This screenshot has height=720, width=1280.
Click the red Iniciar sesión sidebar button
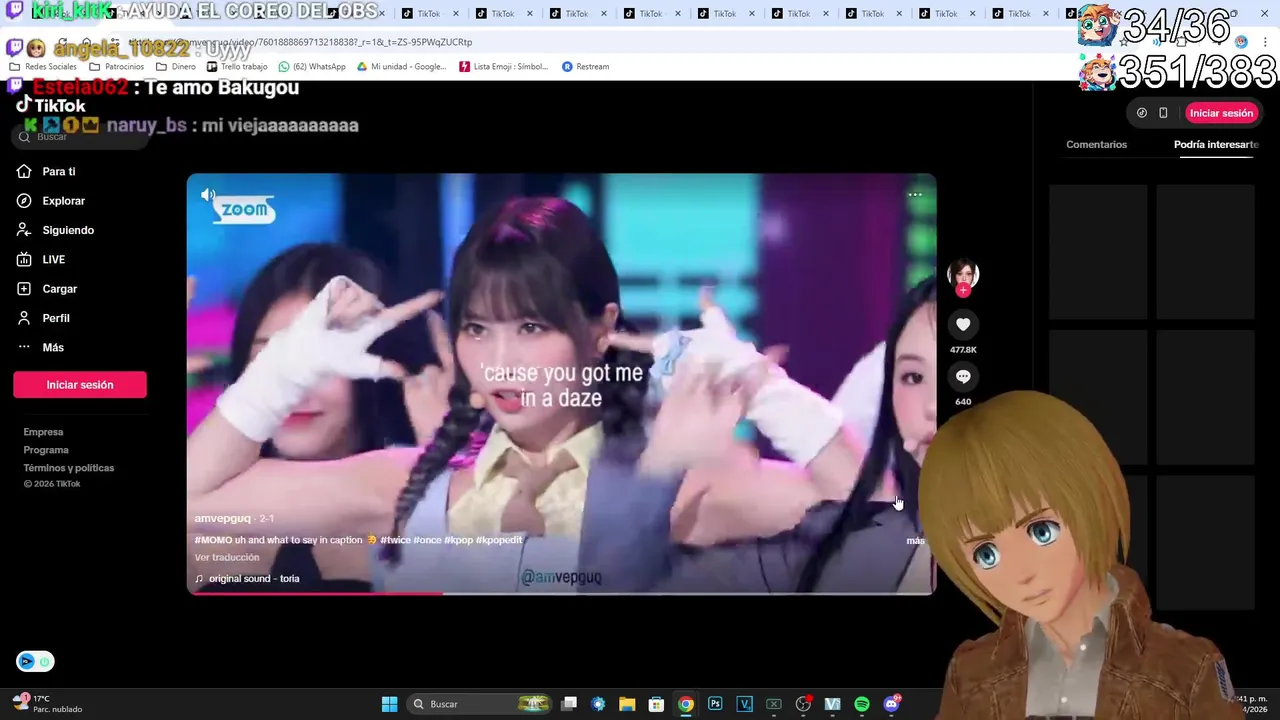(x=80, y=385)
